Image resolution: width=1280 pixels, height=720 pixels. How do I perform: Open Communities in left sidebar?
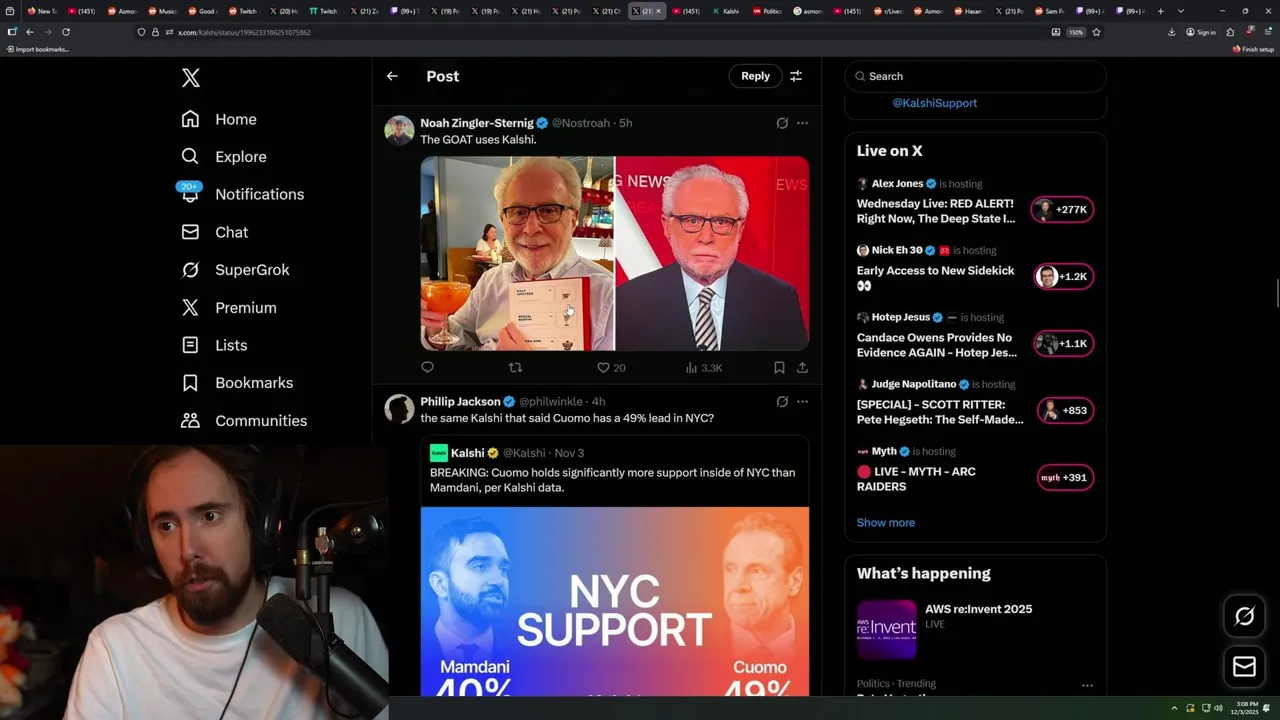pyautogui.click(x=244, y=421)
